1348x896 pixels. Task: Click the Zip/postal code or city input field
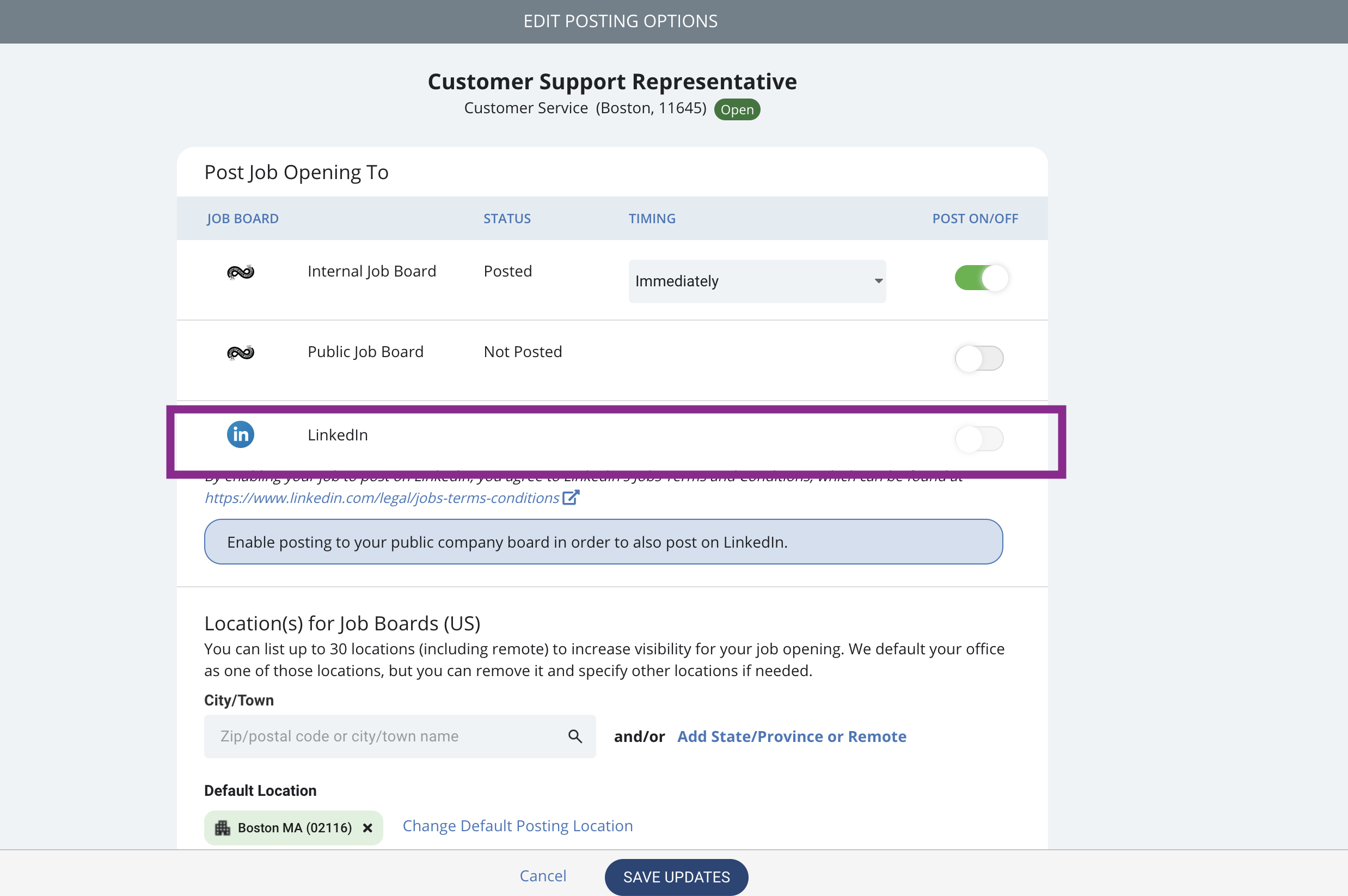coord(383,737)
